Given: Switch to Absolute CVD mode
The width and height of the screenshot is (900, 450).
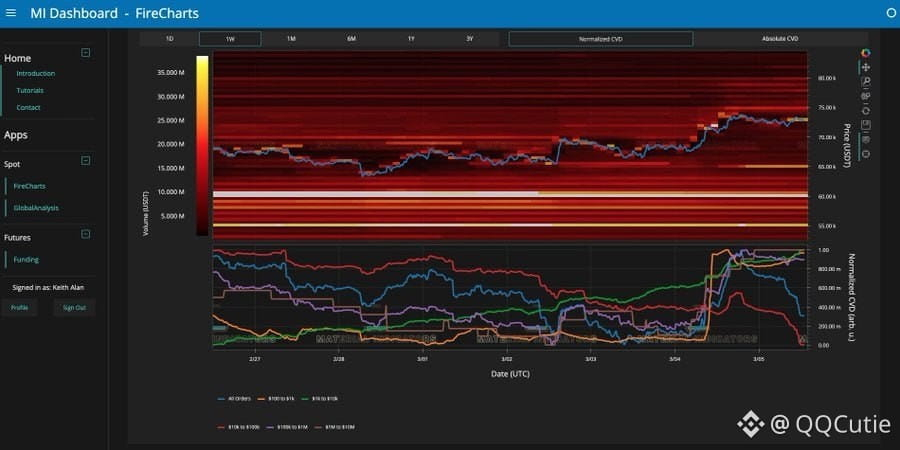Looking at the screenshot, I should (780, 38).
